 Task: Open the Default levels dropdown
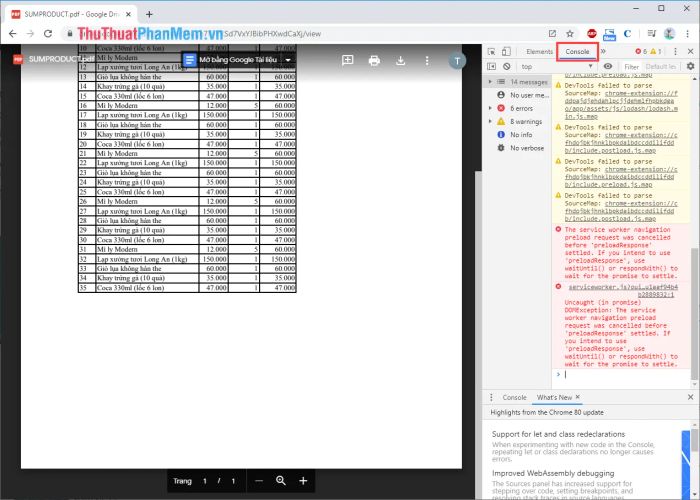pos(660,67)
